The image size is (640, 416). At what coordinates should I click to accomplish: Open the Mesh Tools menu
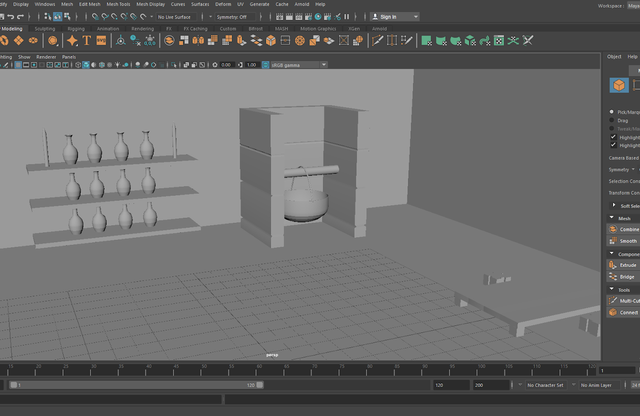pos(118,4)
